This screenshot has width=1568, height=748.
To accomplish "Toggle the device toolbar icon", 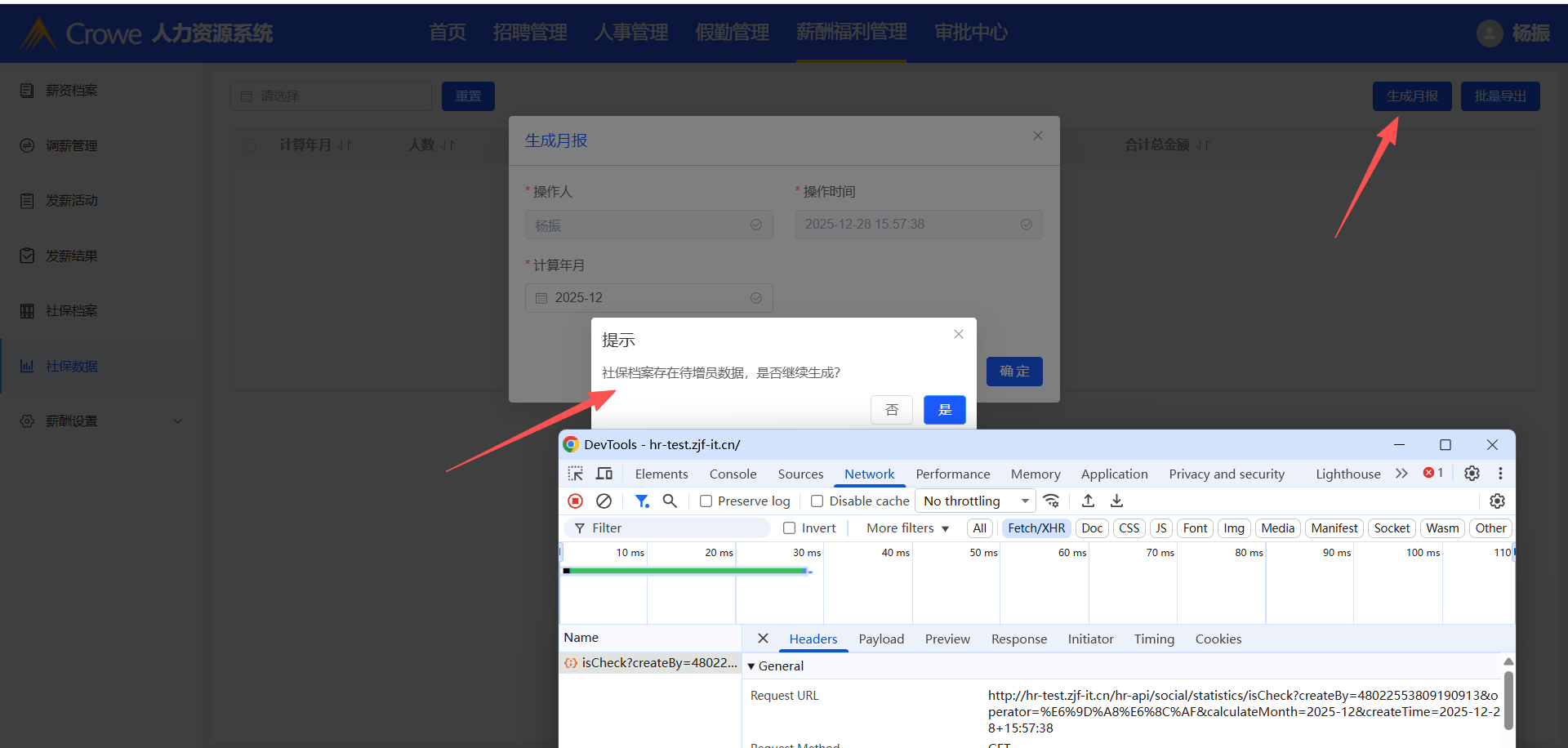I will pyautogui.click(x=604, y=474).
